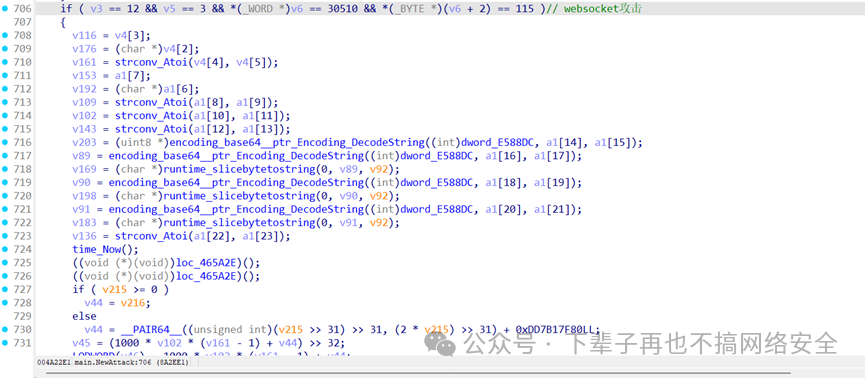Select variable v192 on line 712
The width and height of the screenshot is (865, 378).
(x=84, y=89)
